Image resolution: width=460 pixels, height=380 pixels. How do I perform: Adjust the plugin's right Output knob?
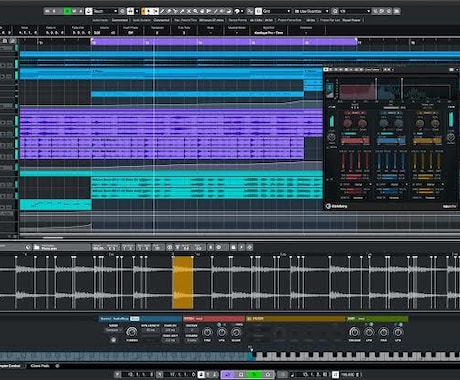(451, 137)
